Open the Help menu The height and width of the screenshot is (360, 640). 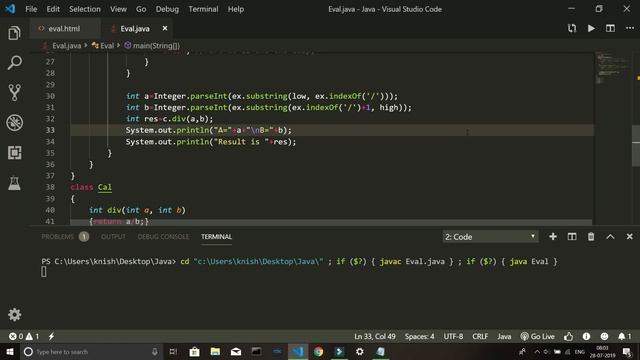236,9
